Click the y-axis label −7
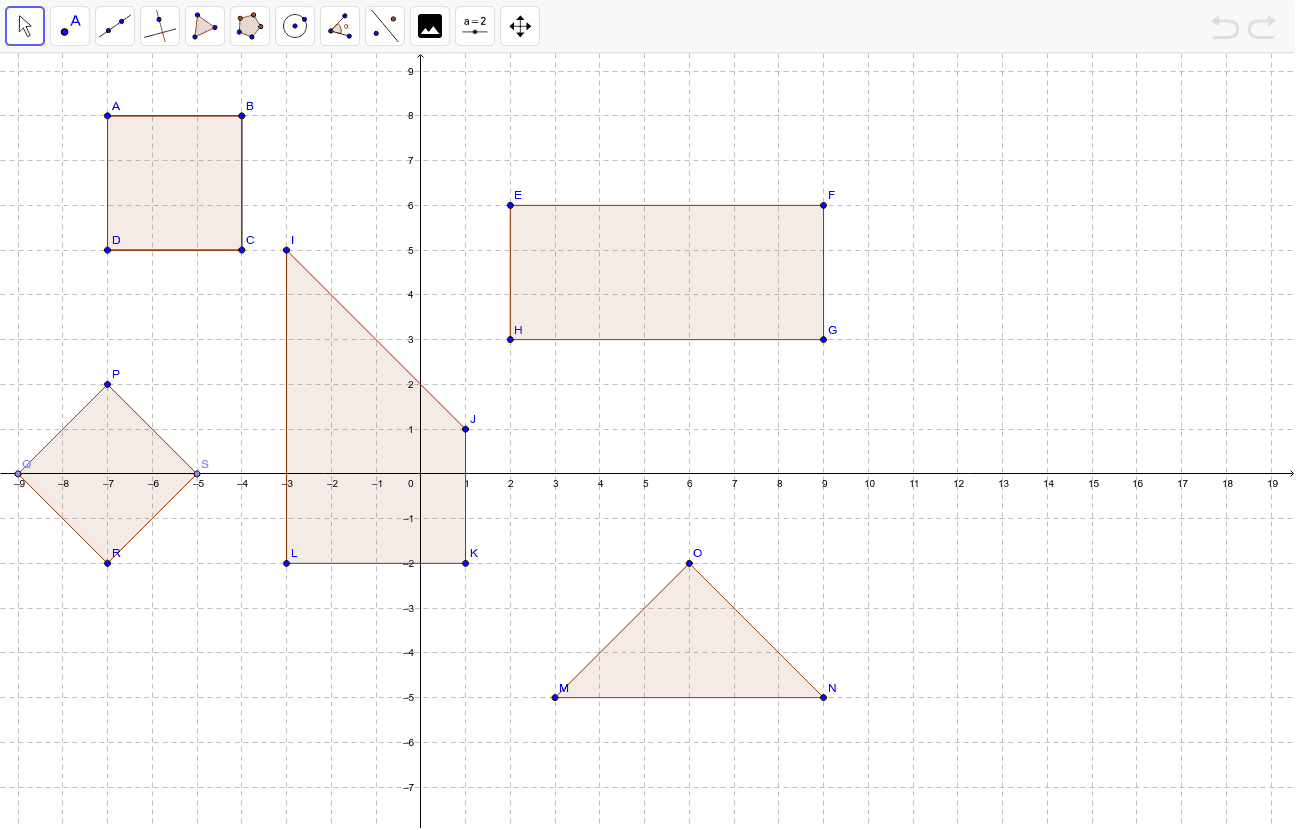Screen dimensions: 1296x830 [x=408, y=787]
